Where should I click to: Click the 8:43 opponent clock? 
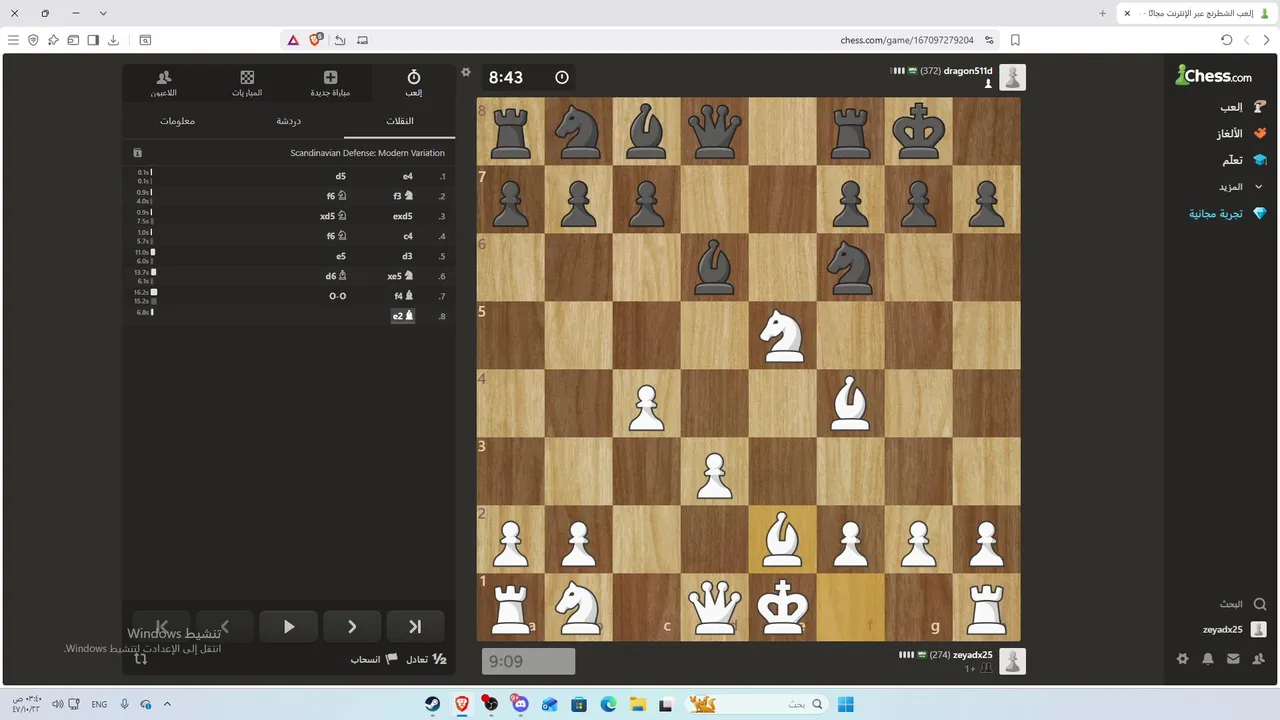(529, 77)
